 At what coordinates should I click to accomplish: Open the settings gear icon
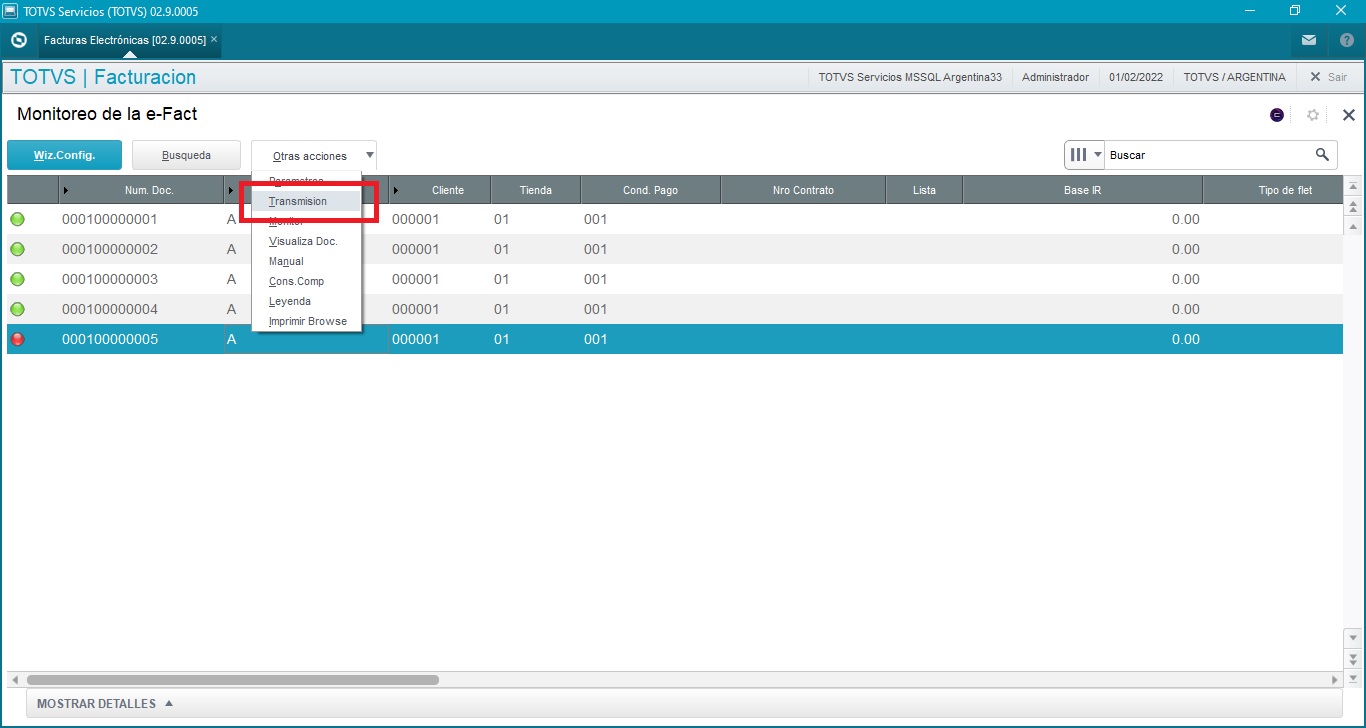pyautogui.click(x=1313, y=115)
